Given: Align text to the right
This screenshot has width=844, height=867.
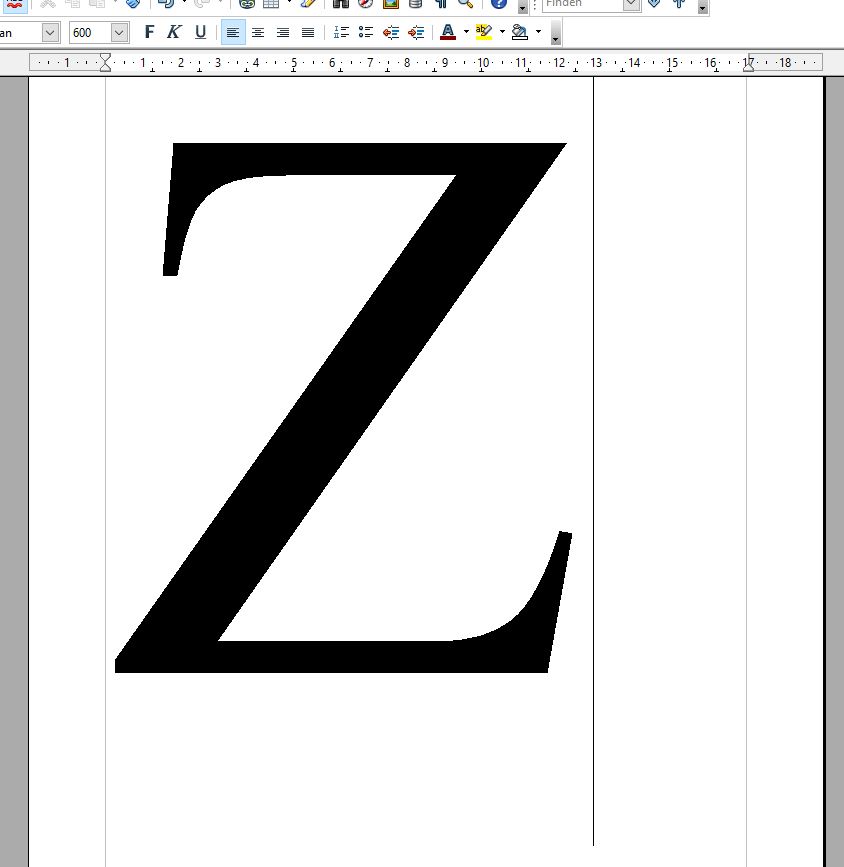Looking at the screenshot, I should (283, 33).
